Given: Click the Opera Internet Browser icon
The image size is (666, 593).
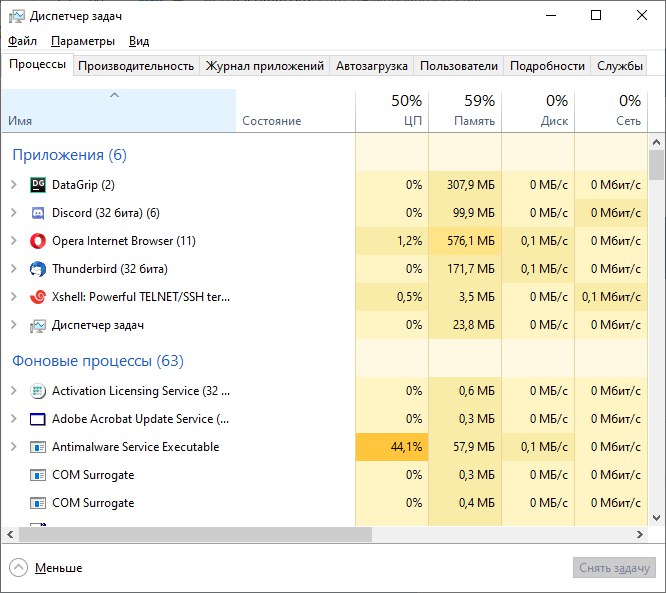Looking at the screenshot, I should coord(38,241).
